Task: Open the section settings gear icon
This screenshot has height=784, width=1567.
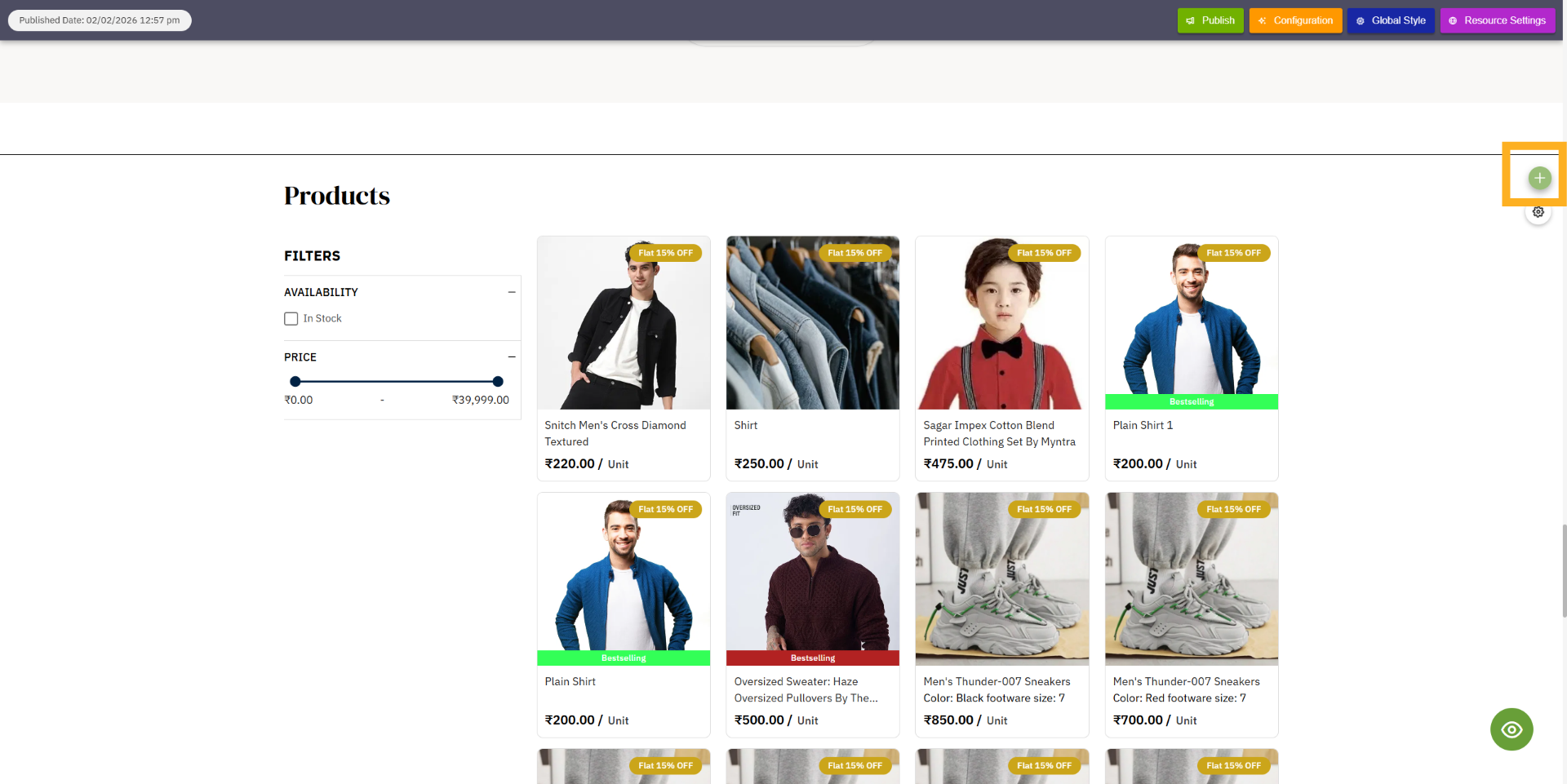Action: point(1538,212)
